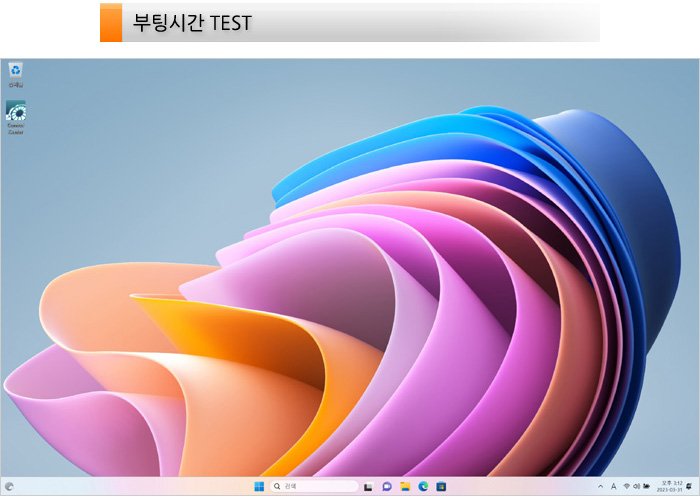700x499 pixels.
Task: Open the widgets icon at taskbar left edge
Action: pos(9,487)
